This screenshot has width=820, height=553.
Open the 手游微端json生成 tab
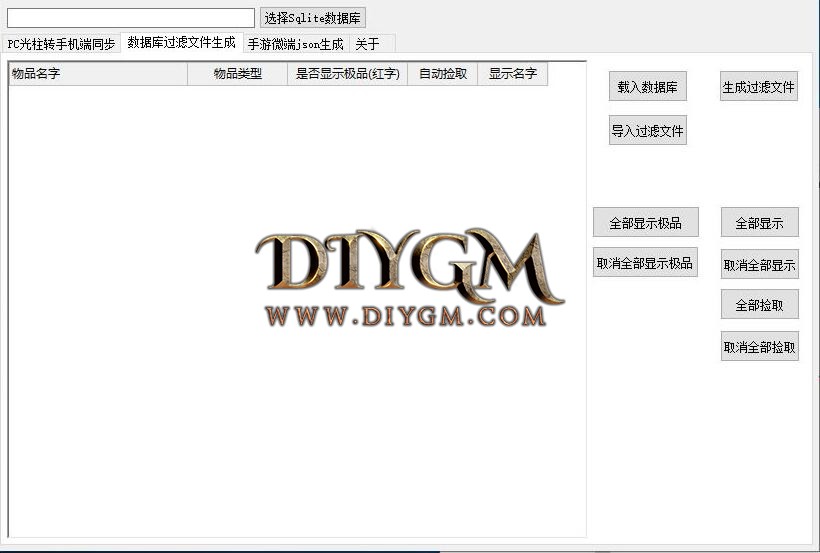pos(295,44)
